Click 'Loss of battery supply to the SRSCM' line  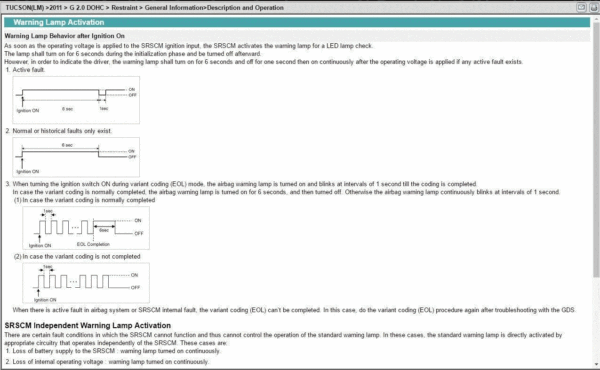tap(113, 351)
